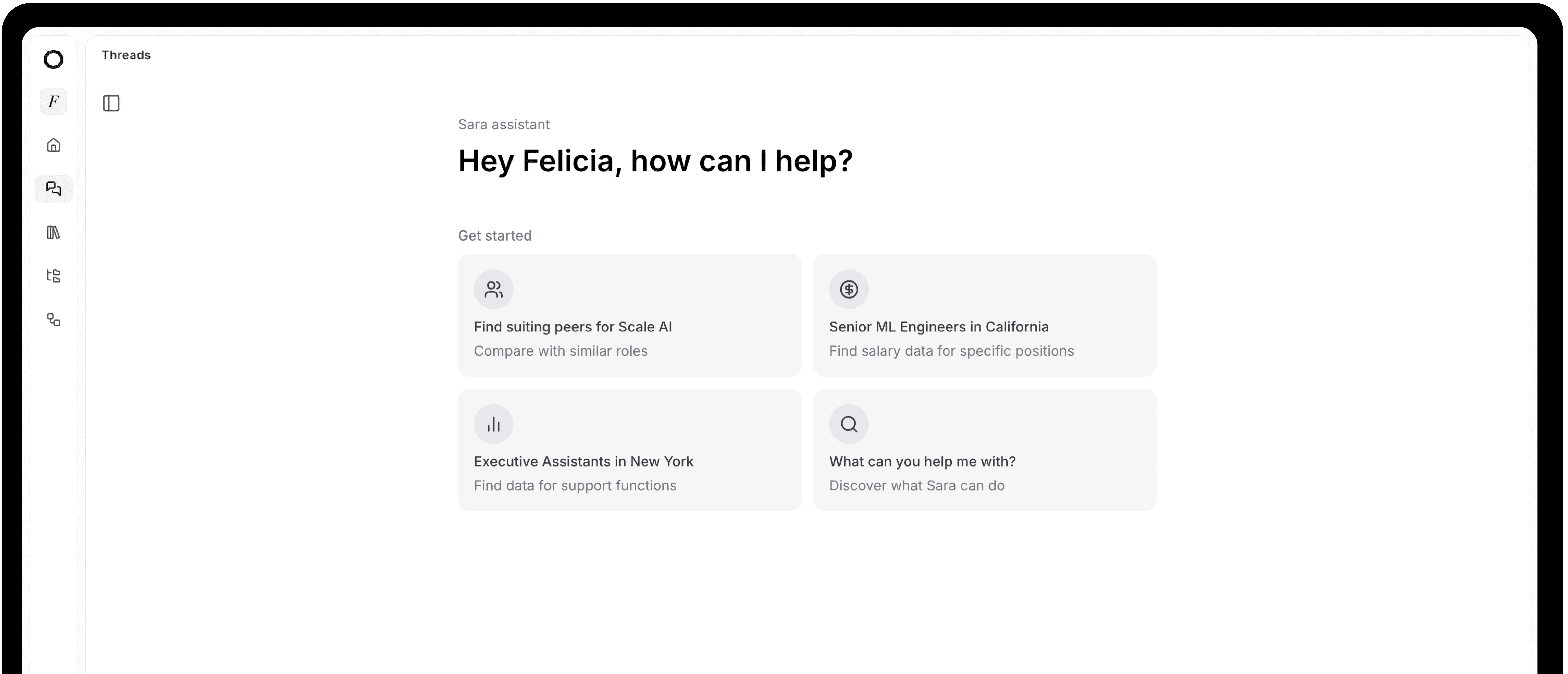The width and height of the screenshot is (1568, 674).
Task: Click Compare with similar roles text
Action: 561,351
